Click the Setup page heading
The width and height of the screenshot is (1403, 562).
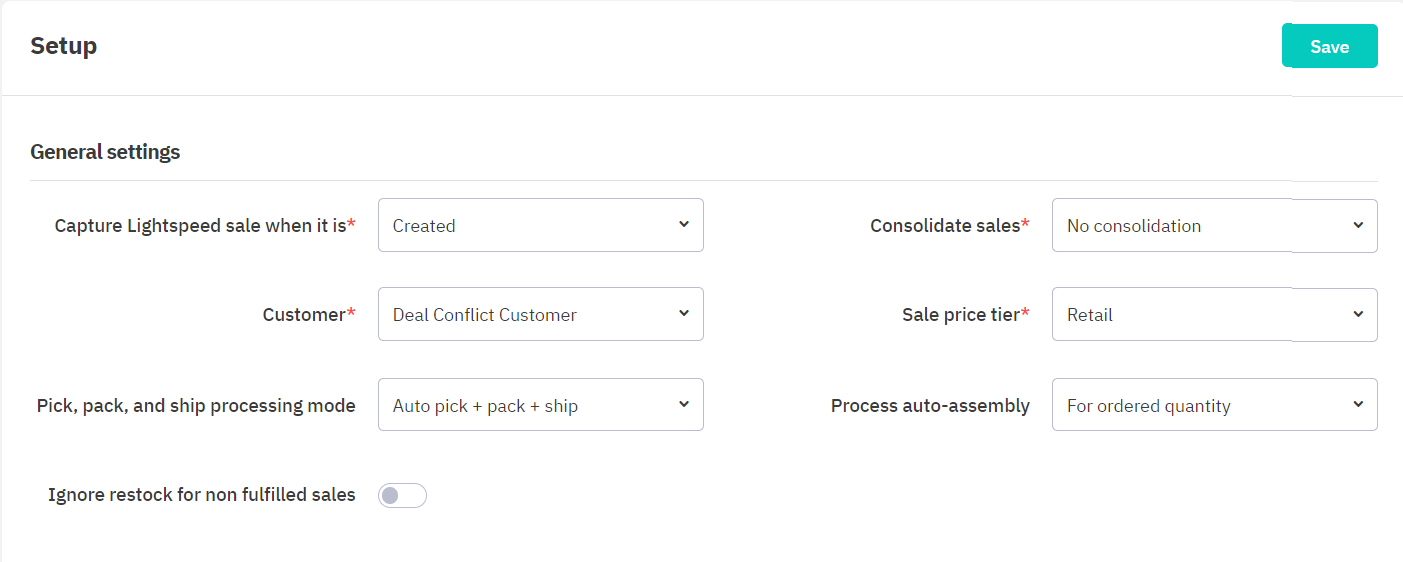[x=63, y=46]
